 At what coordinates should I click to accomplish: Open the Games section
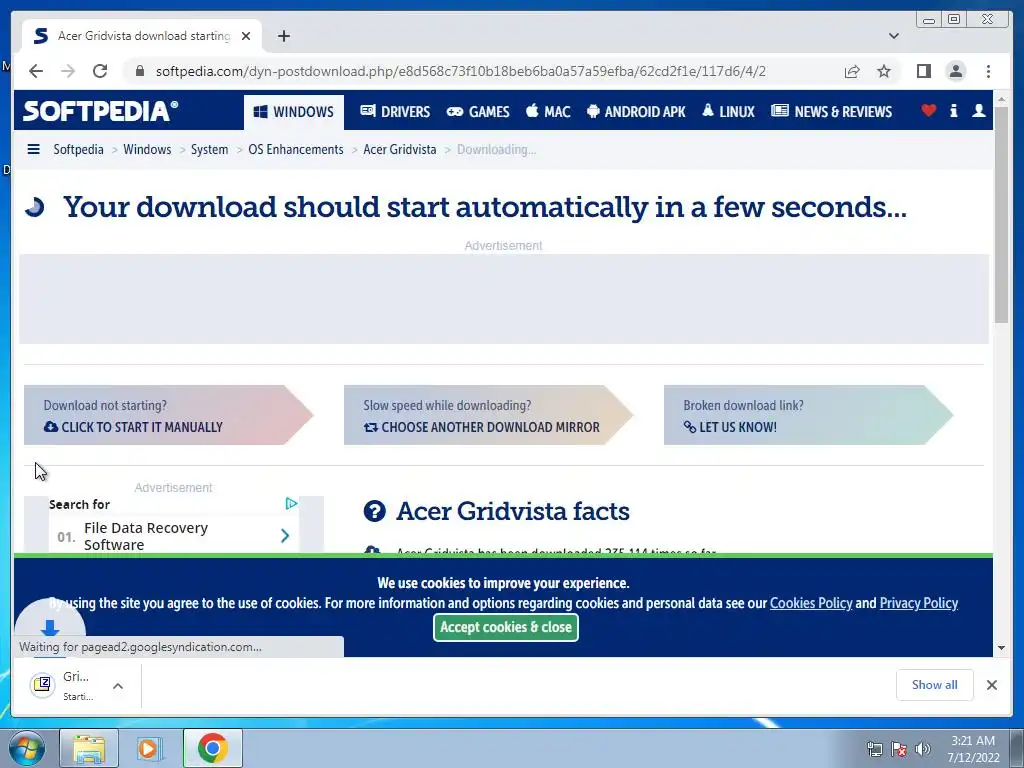(478, 112)
